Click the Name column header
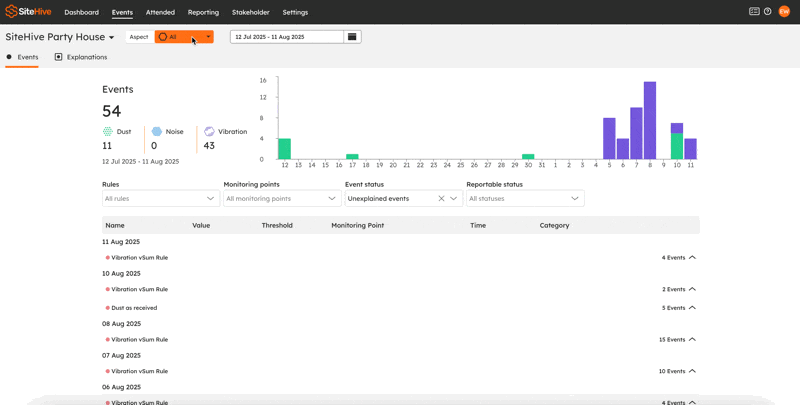The height and width of the screenshot is (405, 800). (x=115, y=225)
